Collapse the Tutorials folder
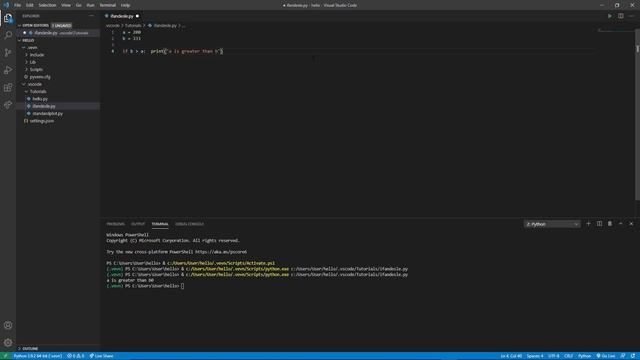The width and height of the screenshot is (640, 360). pos(38,91)
